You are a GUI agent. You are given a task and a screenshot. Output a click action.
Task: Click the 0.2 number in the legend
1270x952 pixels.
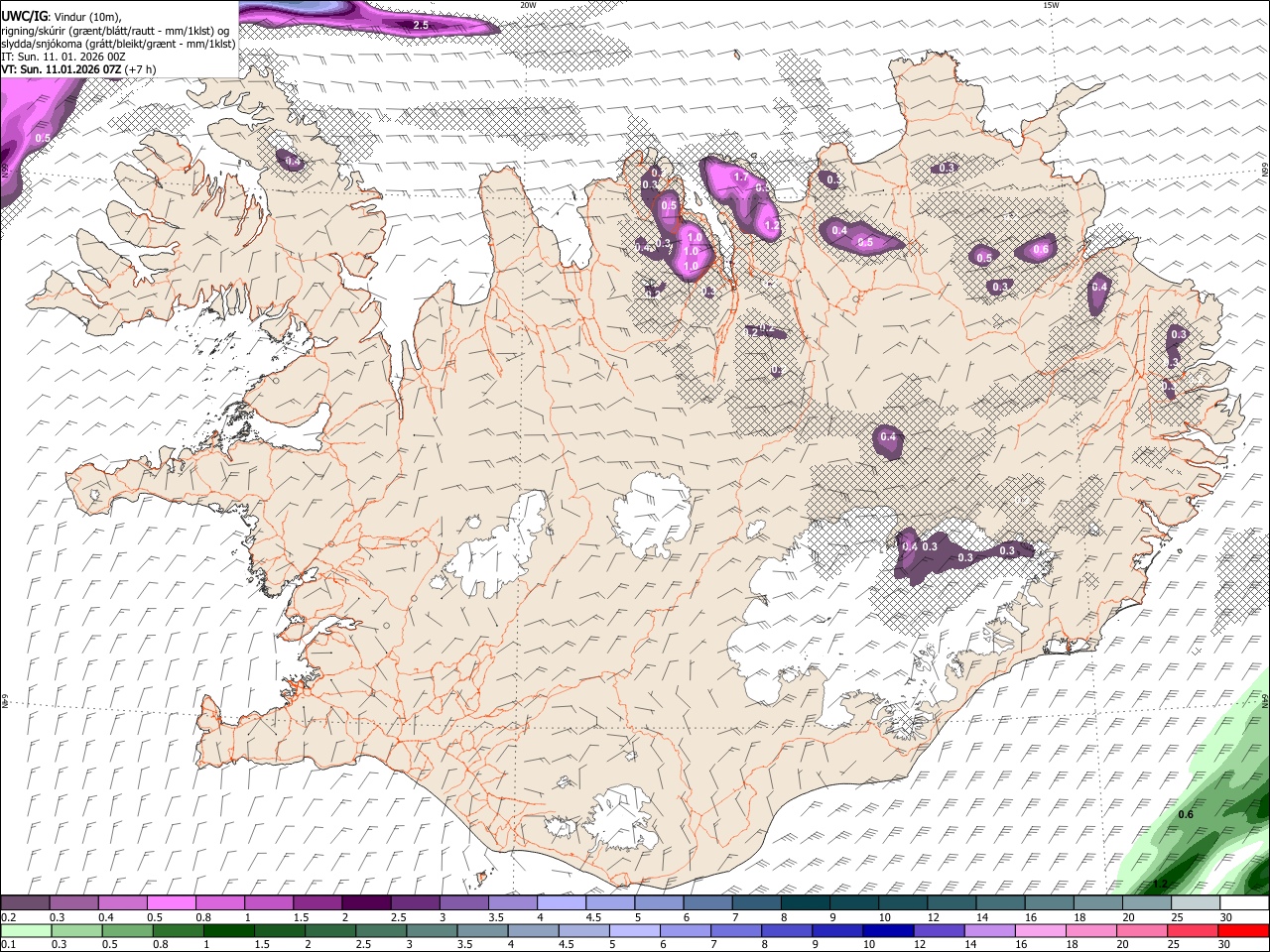pos(8,917)
